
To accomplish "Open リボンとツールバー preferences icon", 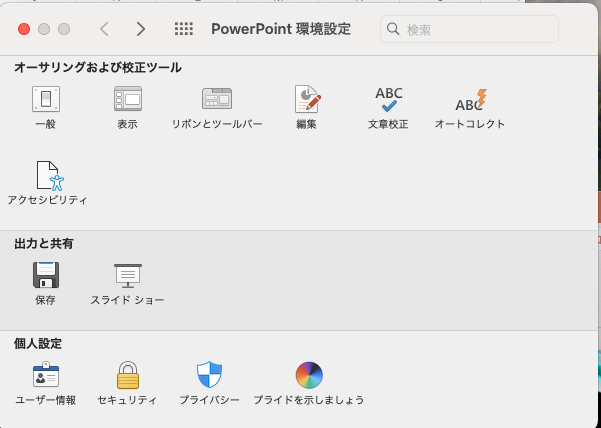I will click(x=217, y=99).
